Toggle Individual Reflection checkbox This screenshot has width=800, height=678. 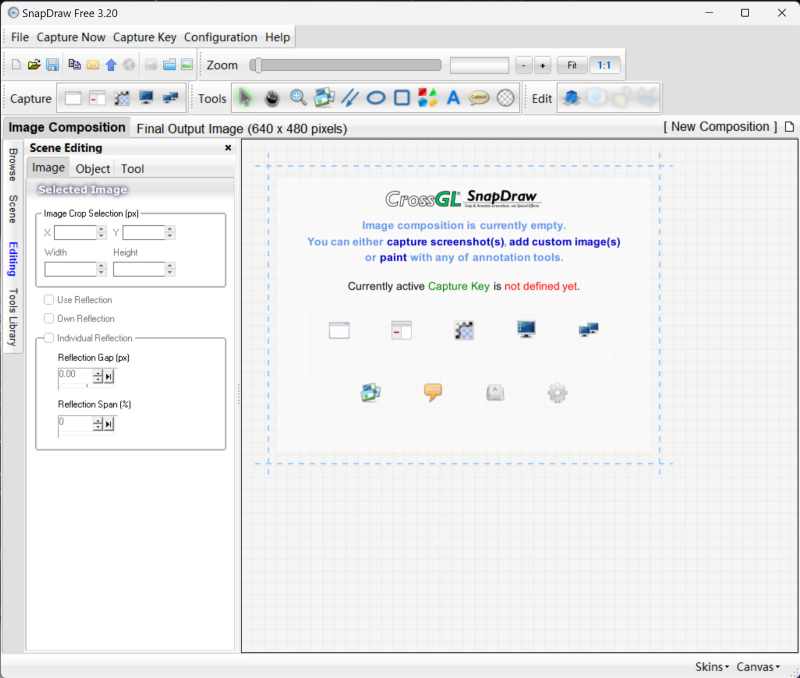48,338
